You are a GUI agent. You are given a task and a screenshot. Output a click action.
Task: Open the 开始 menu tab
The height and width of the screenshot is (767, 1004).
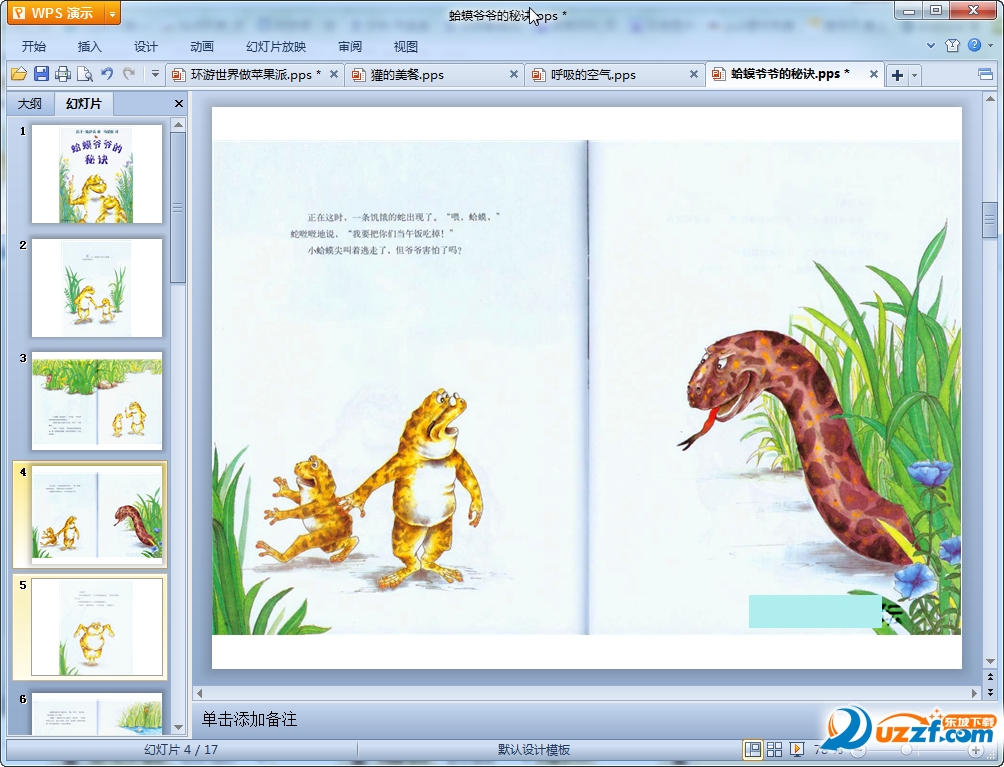click(x=34, y=47)
